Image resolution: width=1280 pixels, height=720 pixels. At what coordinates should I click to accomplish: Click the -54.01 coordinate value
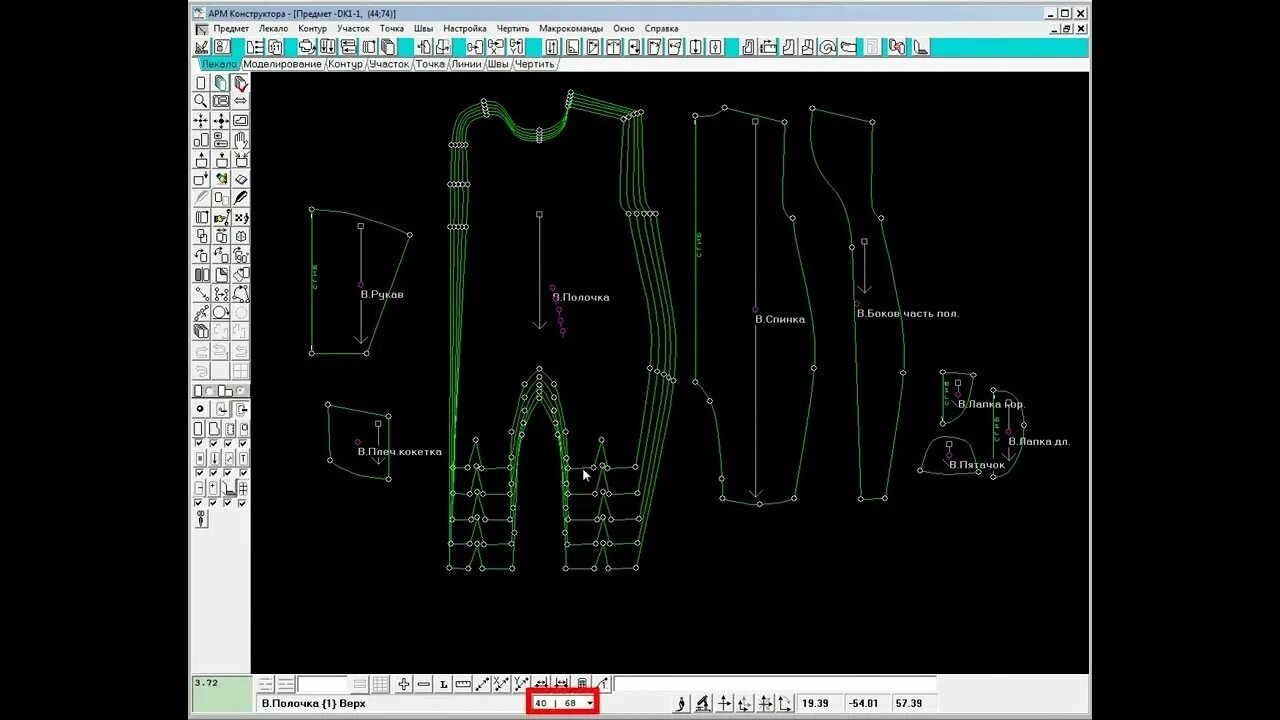point(861,703)
